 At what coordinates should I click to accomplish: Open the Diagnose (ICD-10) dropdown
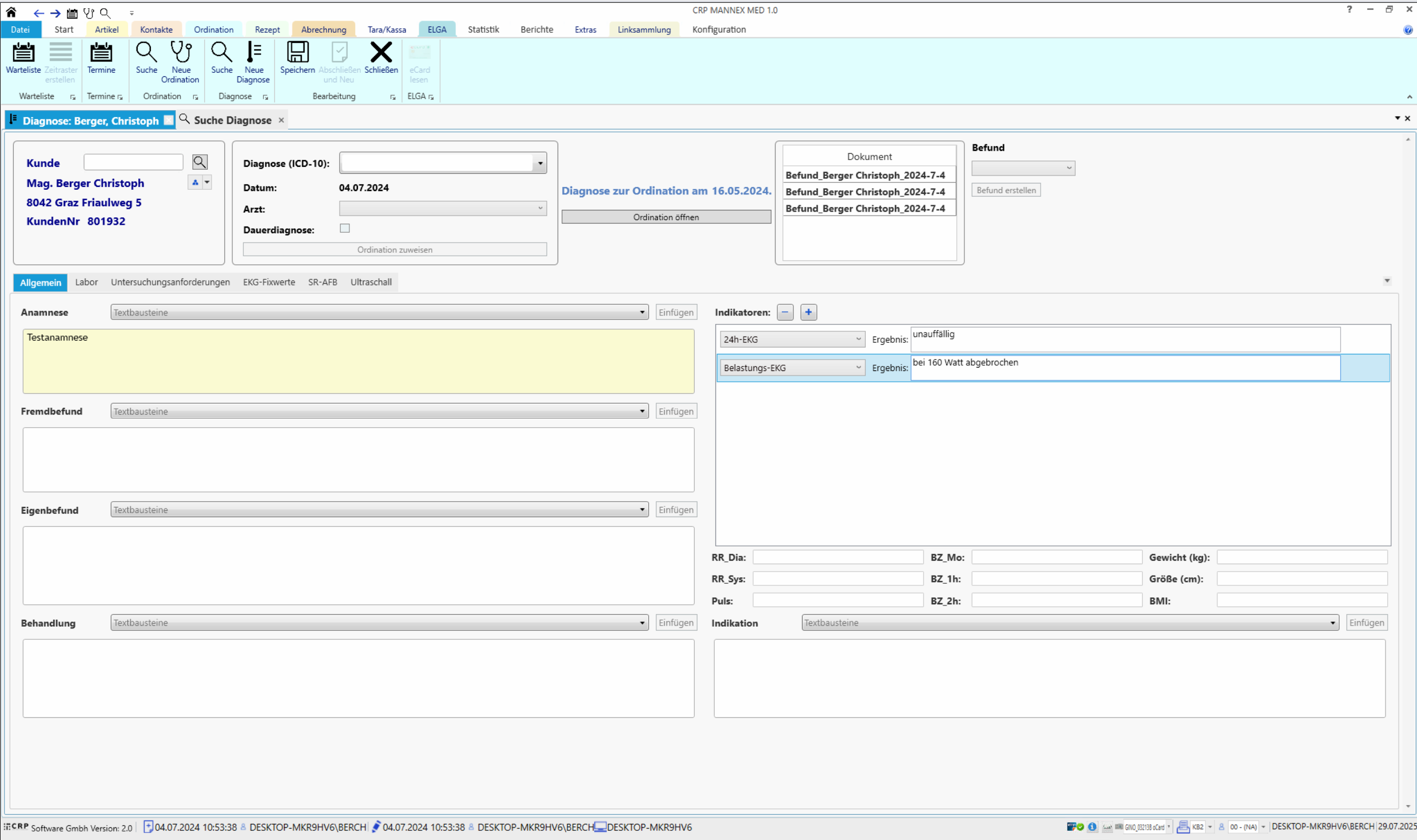coord(540,163)
